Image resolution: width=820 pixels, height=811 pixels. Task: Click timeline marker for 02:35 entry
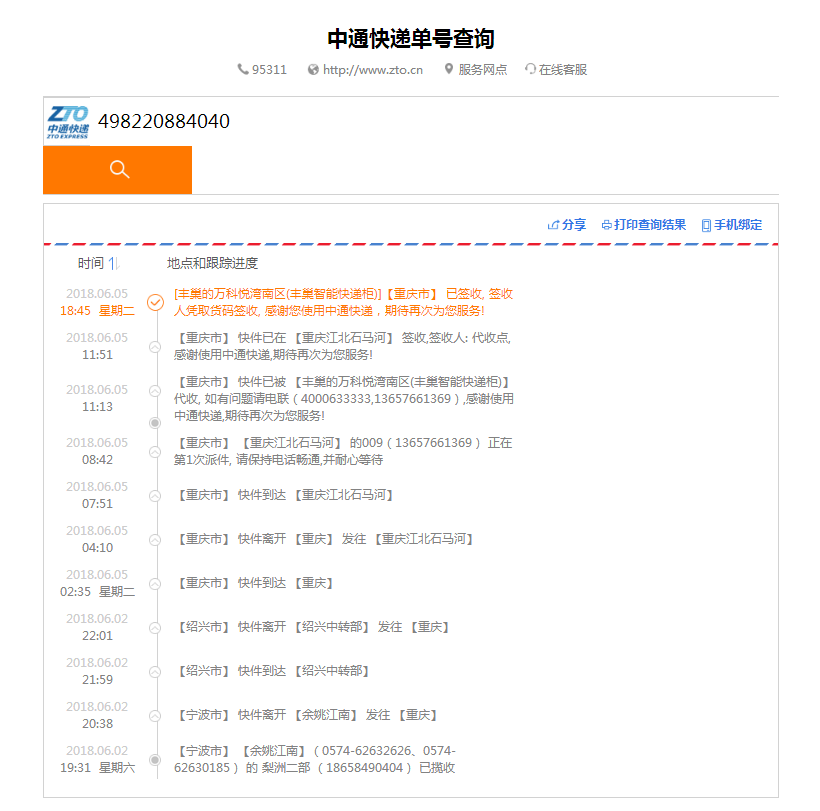[155, 584]
